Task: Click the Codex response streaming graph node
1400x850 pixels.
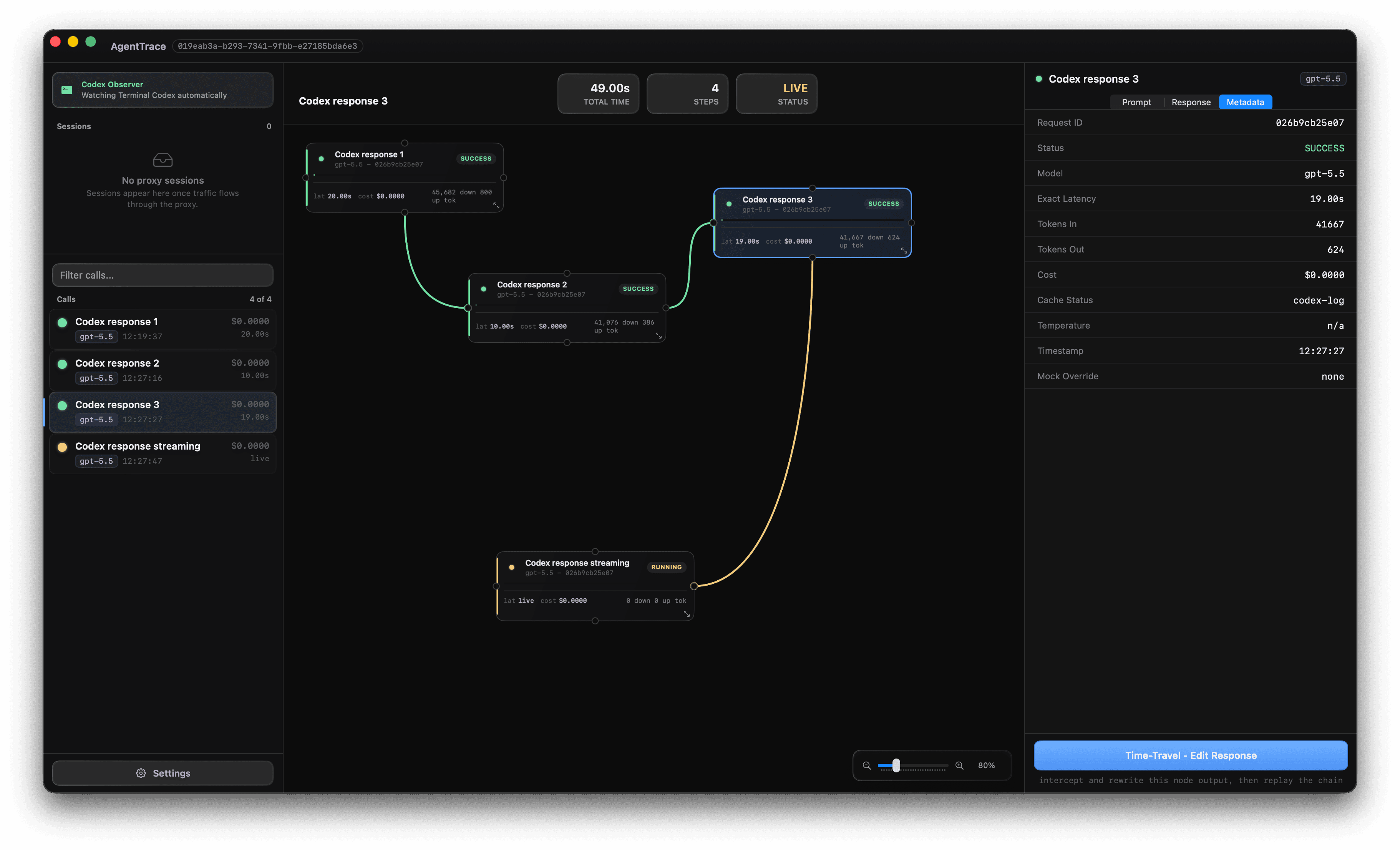Action: pos(595,586)
